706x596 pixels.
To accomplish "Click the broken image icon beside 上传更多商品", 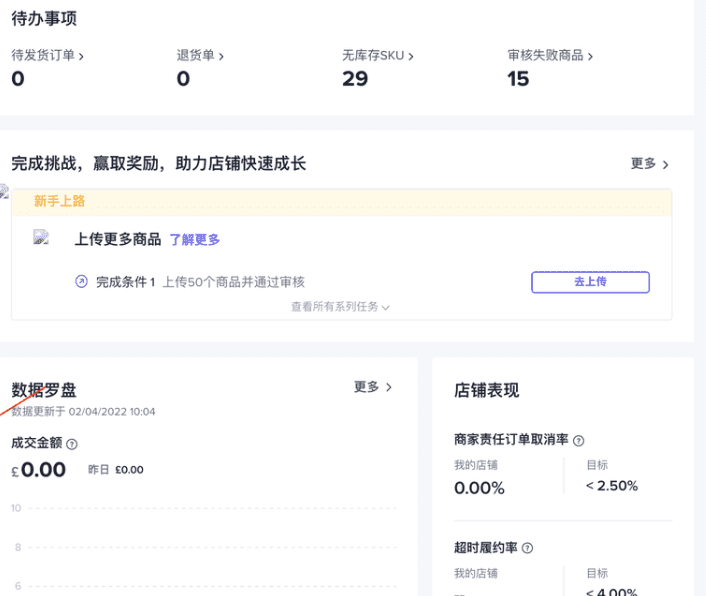I will (x=41, y=238).
